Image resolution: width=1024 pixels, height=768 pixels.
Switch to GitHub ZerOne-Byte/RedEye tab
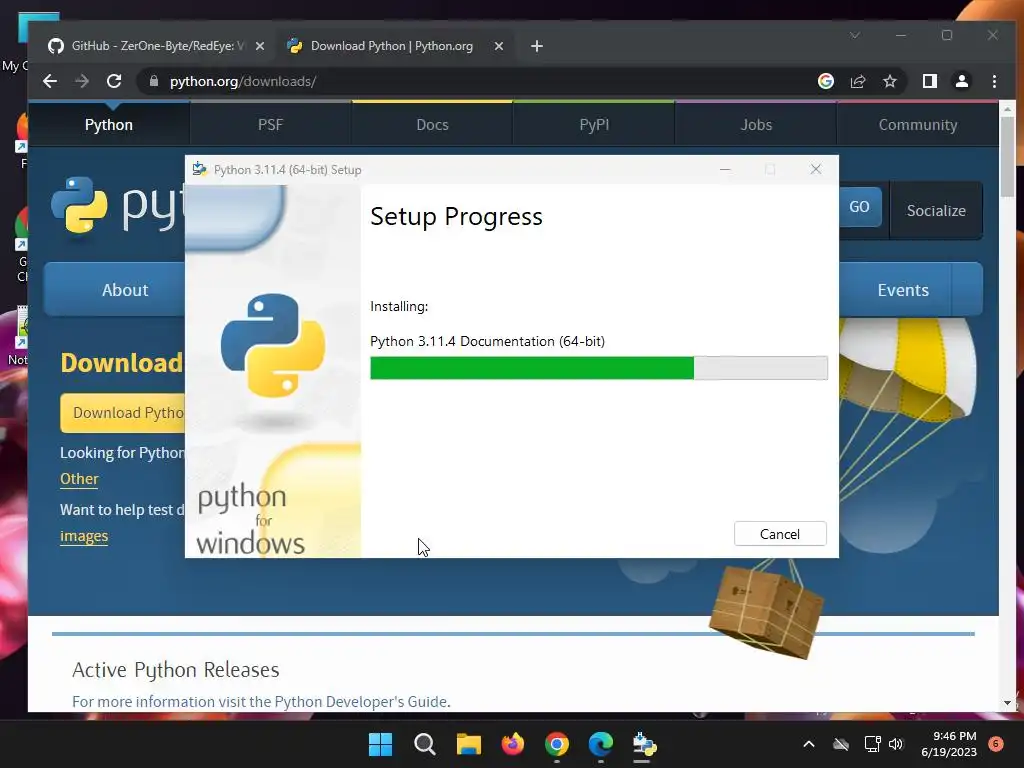pyautogui.click(x=157, y=46)
